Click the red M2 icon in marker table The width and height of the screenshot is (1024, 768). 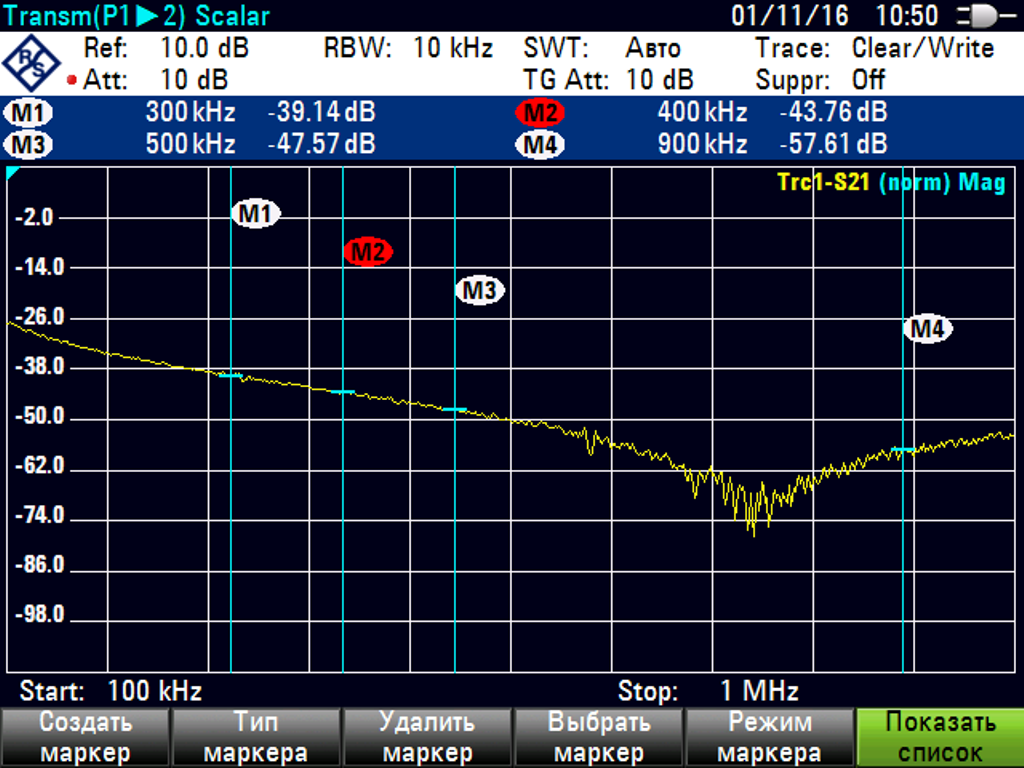click(540, 113)
